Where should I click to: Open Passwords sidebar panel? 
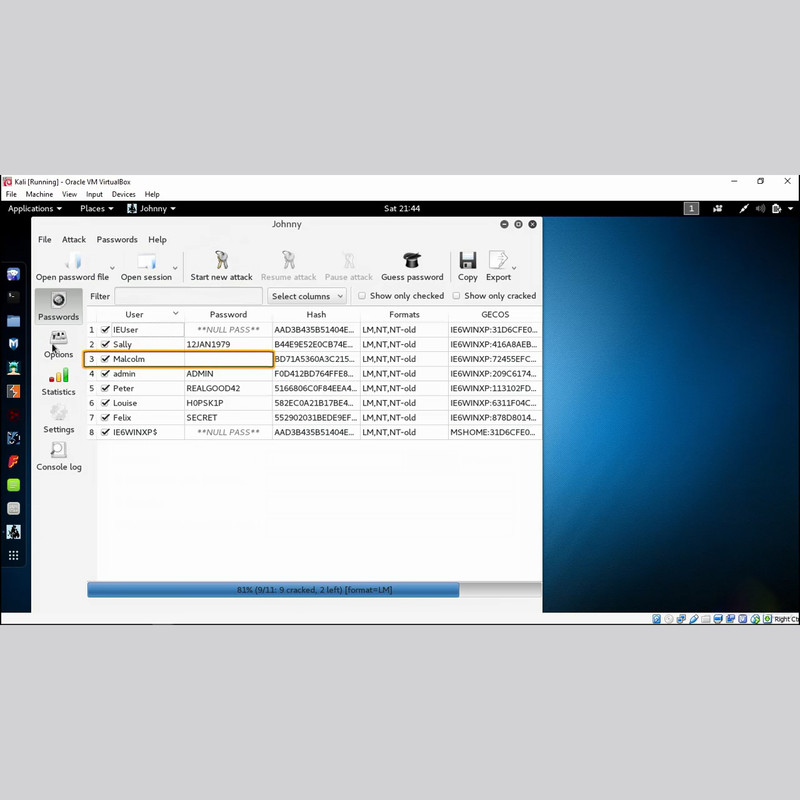tap(59, 307)
